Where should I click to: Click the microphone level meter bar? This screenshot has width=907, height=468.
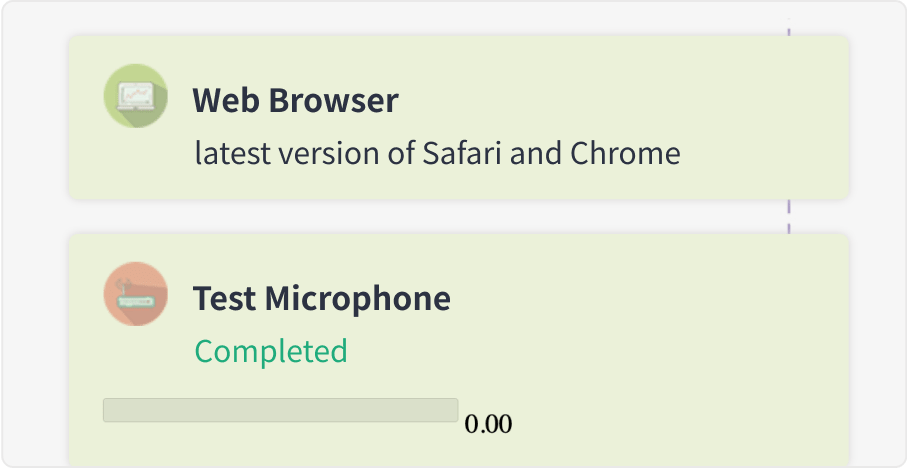[x=281, y=410]
